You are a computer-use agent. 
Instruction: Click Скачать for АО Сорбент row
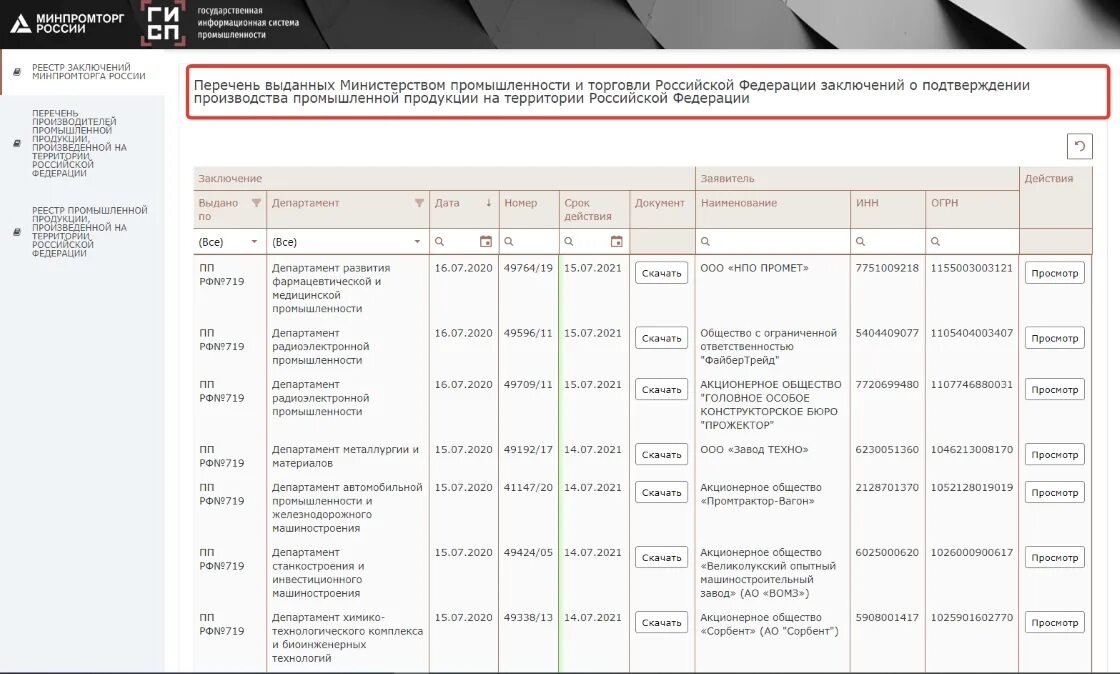pyautogui.click(x=661, y=622)
